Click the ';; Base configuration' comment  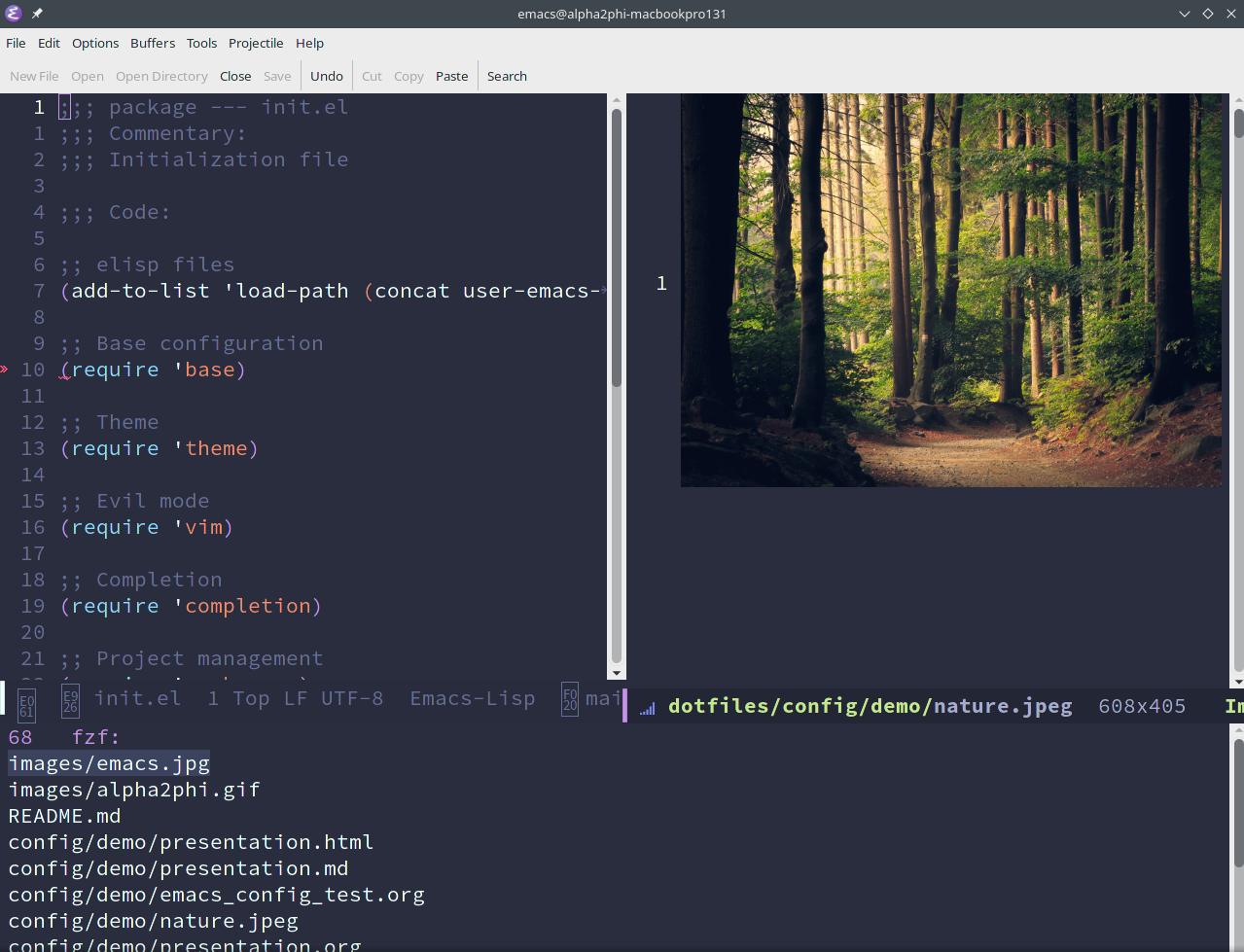[x=192, y=343]
